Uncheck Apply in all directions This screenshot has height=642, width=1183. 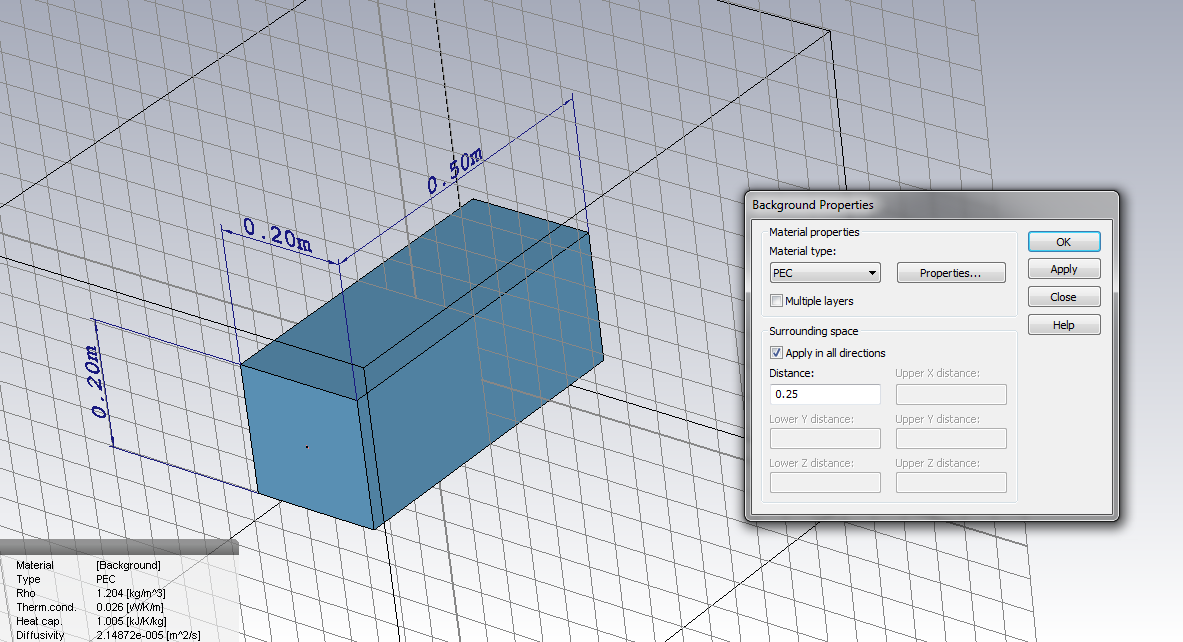[x=776, y=353]
